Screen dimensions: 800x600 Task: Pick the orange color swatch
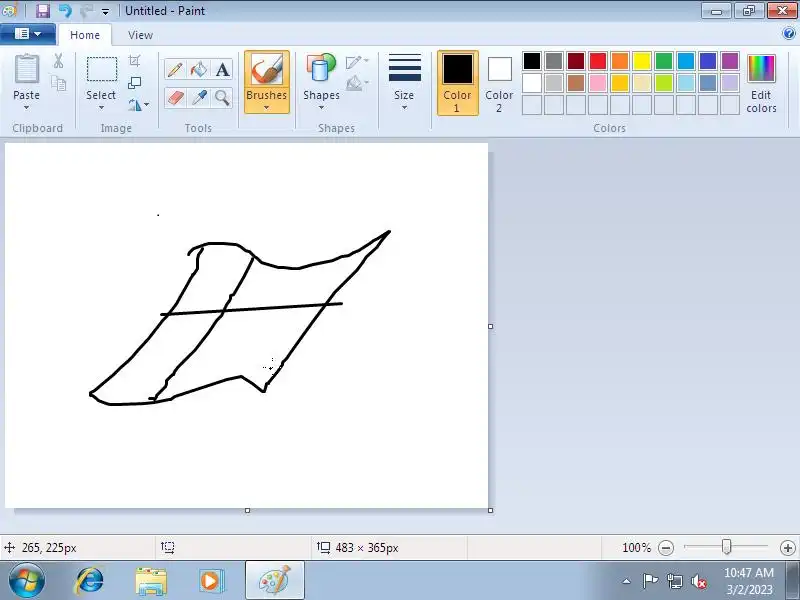tap(620, 61)
